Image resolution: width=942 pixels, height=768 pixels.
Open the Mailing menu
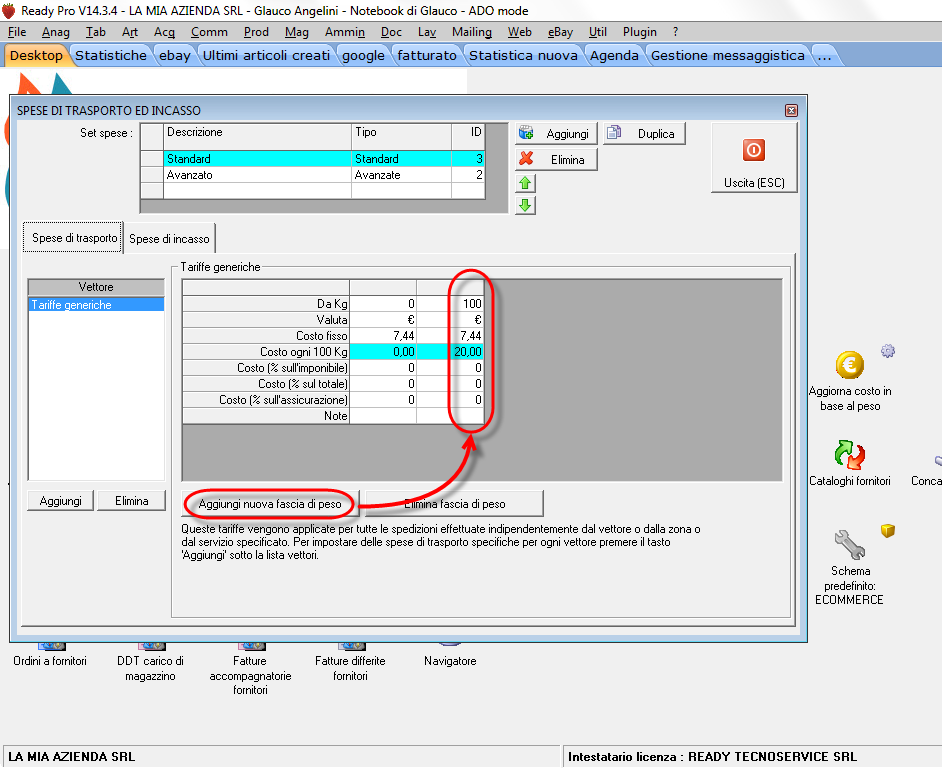tap(472, 32)
